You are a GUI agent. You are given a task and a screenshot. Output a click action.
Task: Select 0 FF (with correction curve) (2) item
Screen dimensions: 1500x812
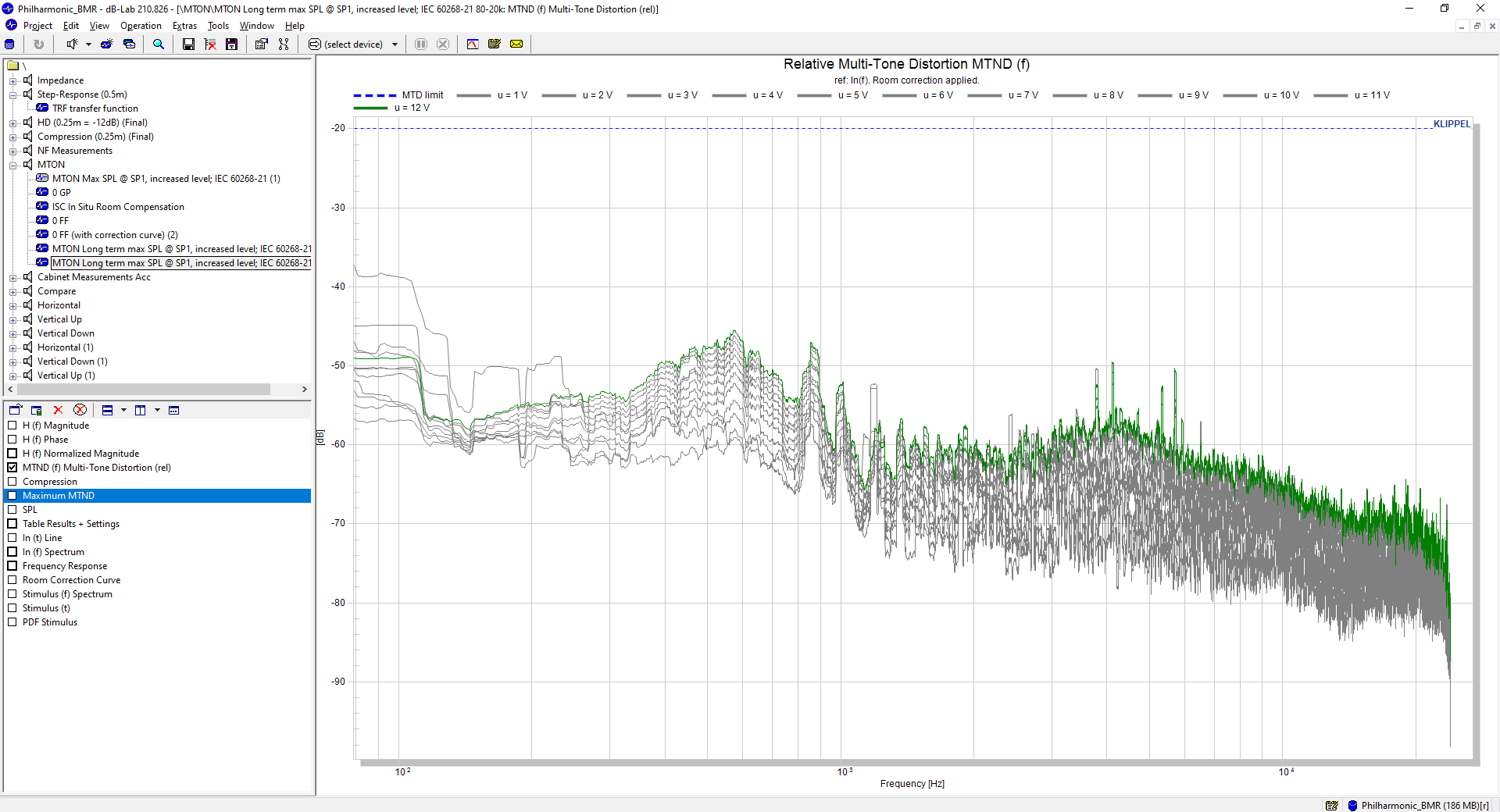[115, 235]
